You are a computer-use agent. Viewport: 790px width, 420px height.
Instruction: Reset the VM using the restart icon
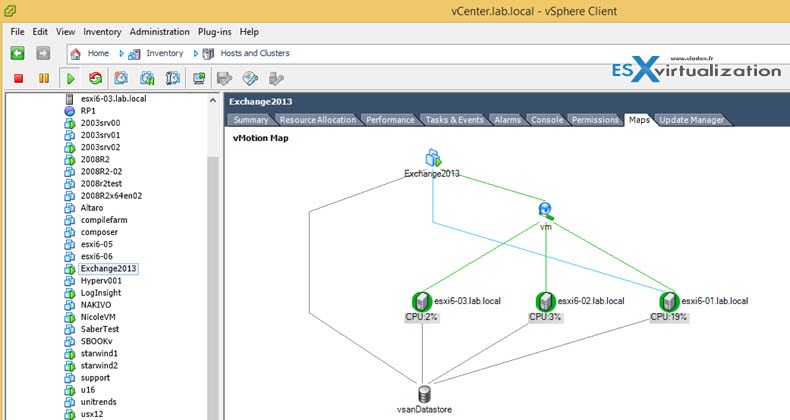(95, 78)
